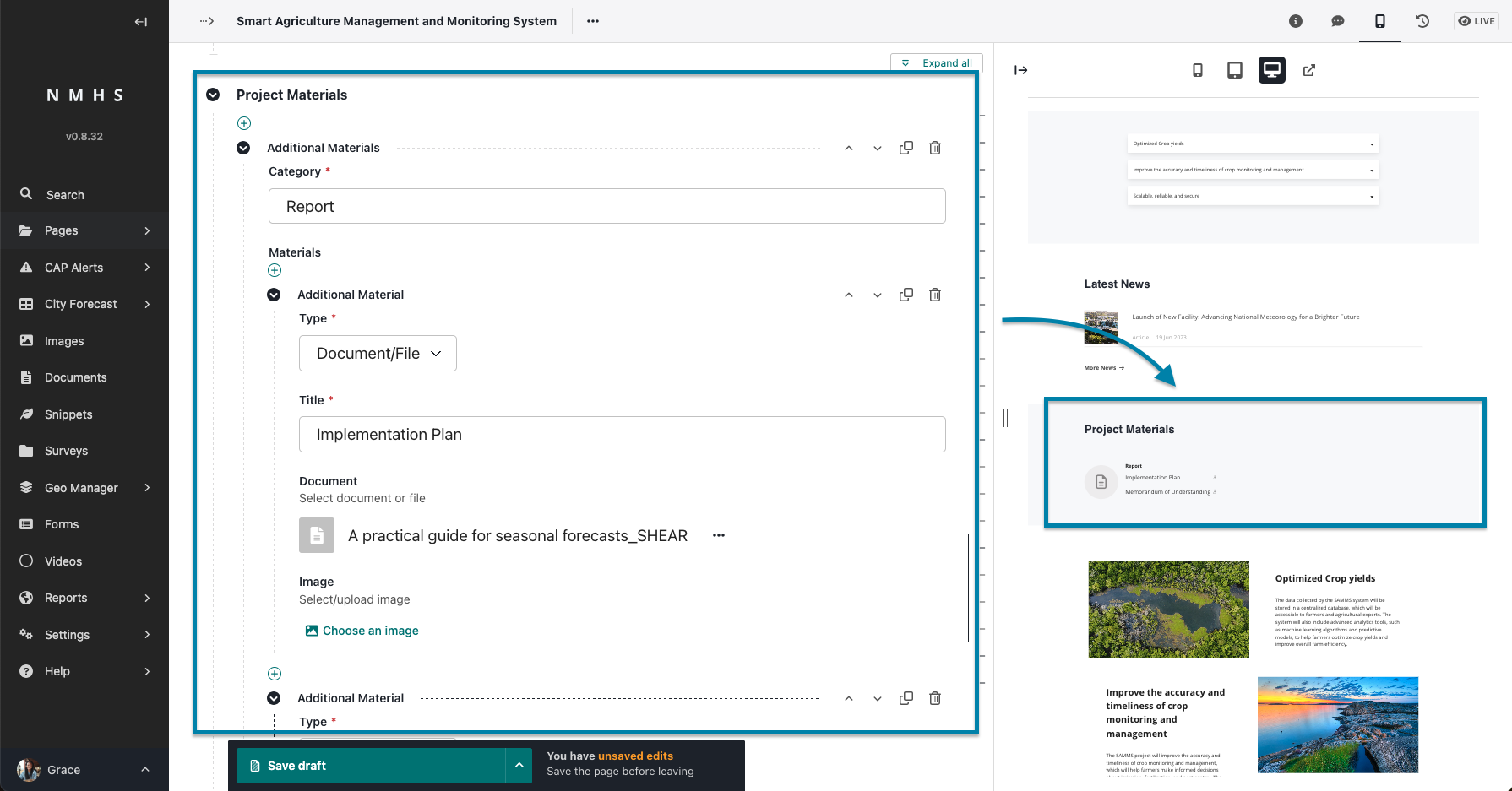The height and width of the screenshot is (791, 1512).
Task: Click the Settings gears icon
Action: pyautogui.click(x=26, y=635)
